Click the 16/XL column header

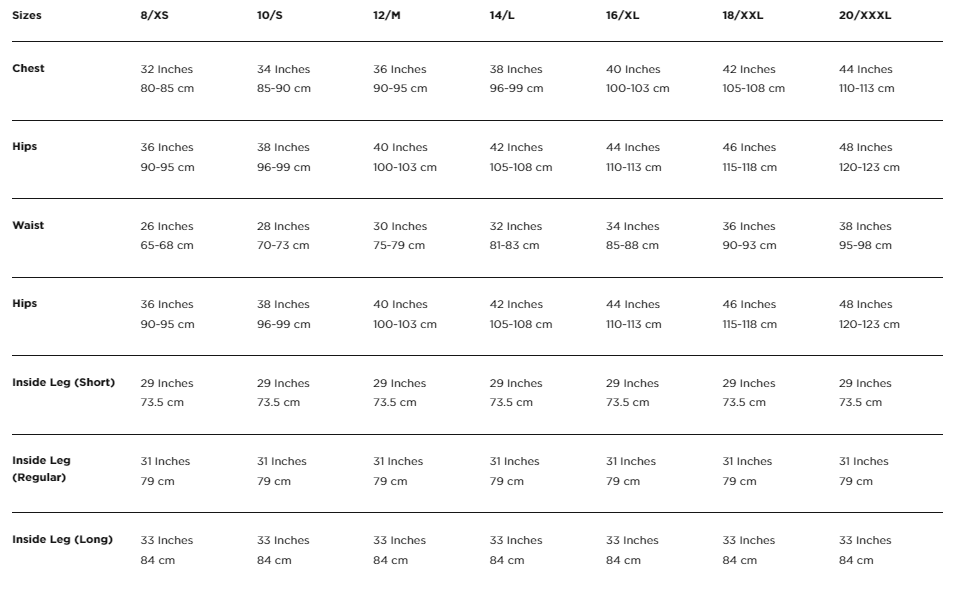click(622, 15)
